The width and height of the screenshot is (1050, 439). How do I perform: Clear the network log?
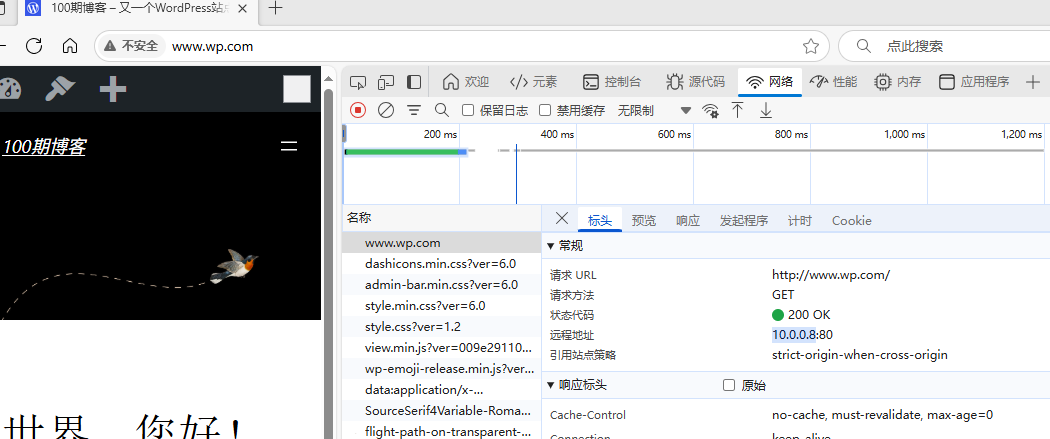click(x=386, y=110)
